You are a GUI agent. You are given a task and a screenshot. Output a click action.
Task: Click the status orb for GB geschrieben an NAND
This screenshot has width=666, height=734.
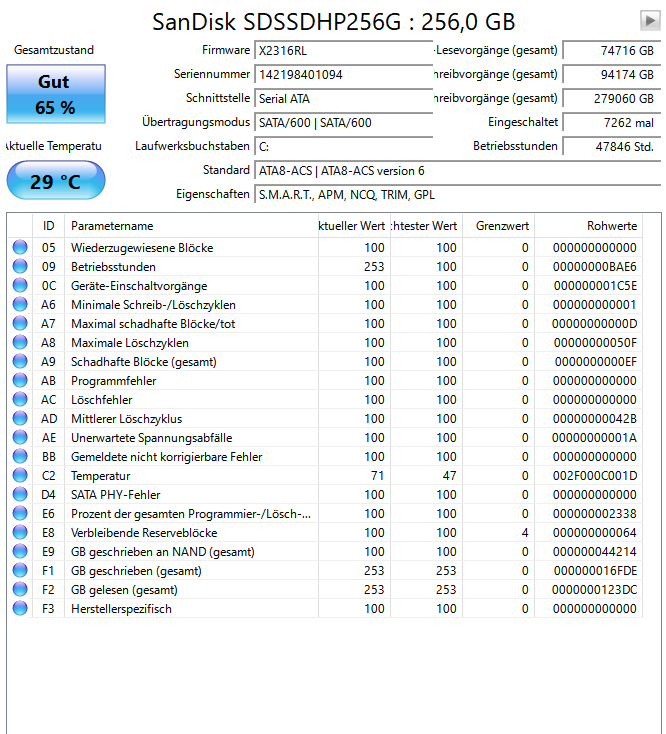[20, 551]
